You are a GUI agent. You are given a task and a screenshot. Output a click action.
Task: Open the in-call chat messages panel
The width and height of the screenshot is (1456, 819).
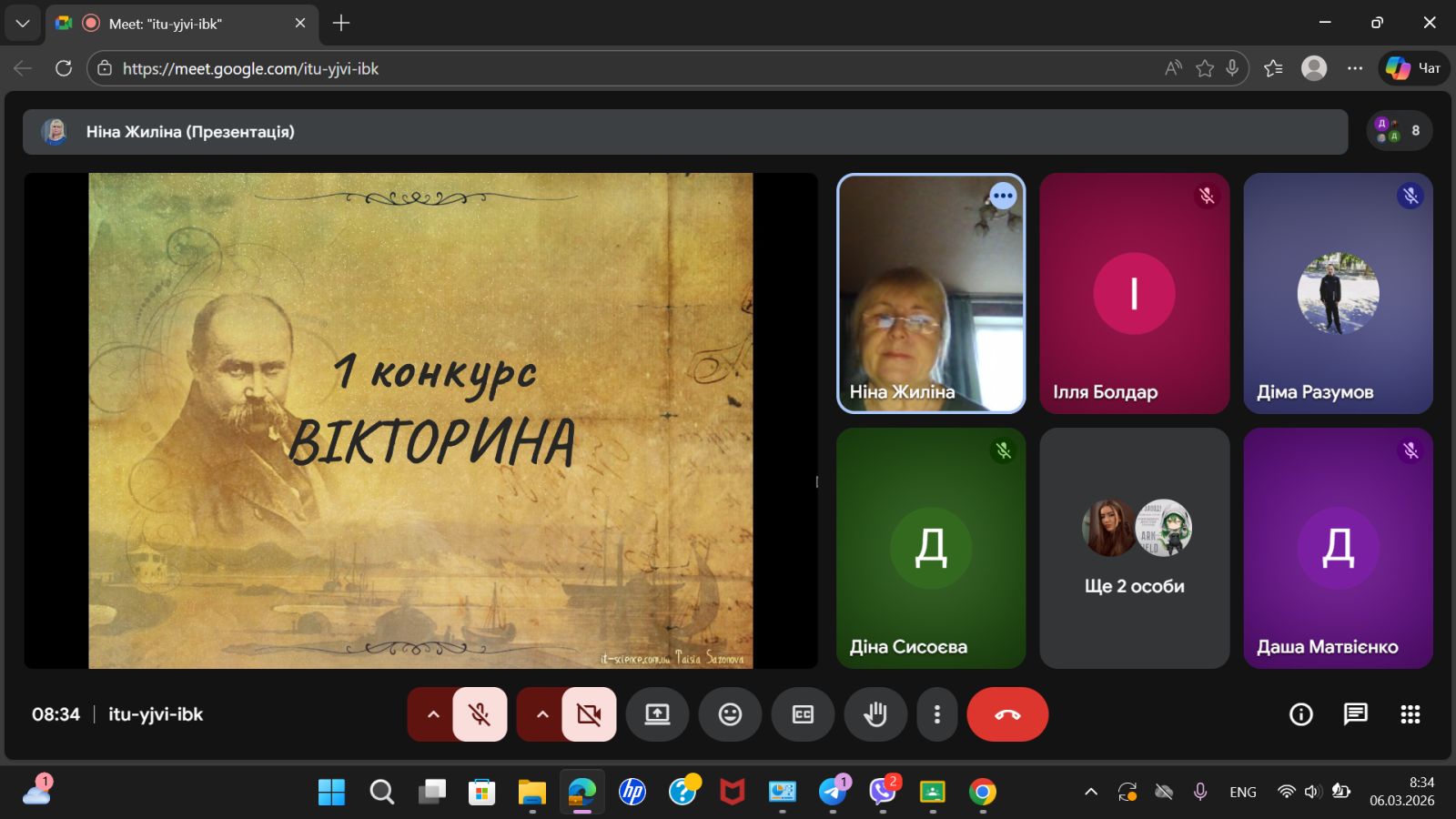[1356, 714]
